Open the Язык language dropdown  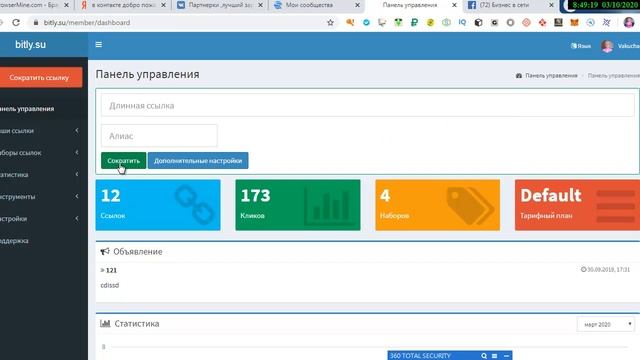coord(581,46)
